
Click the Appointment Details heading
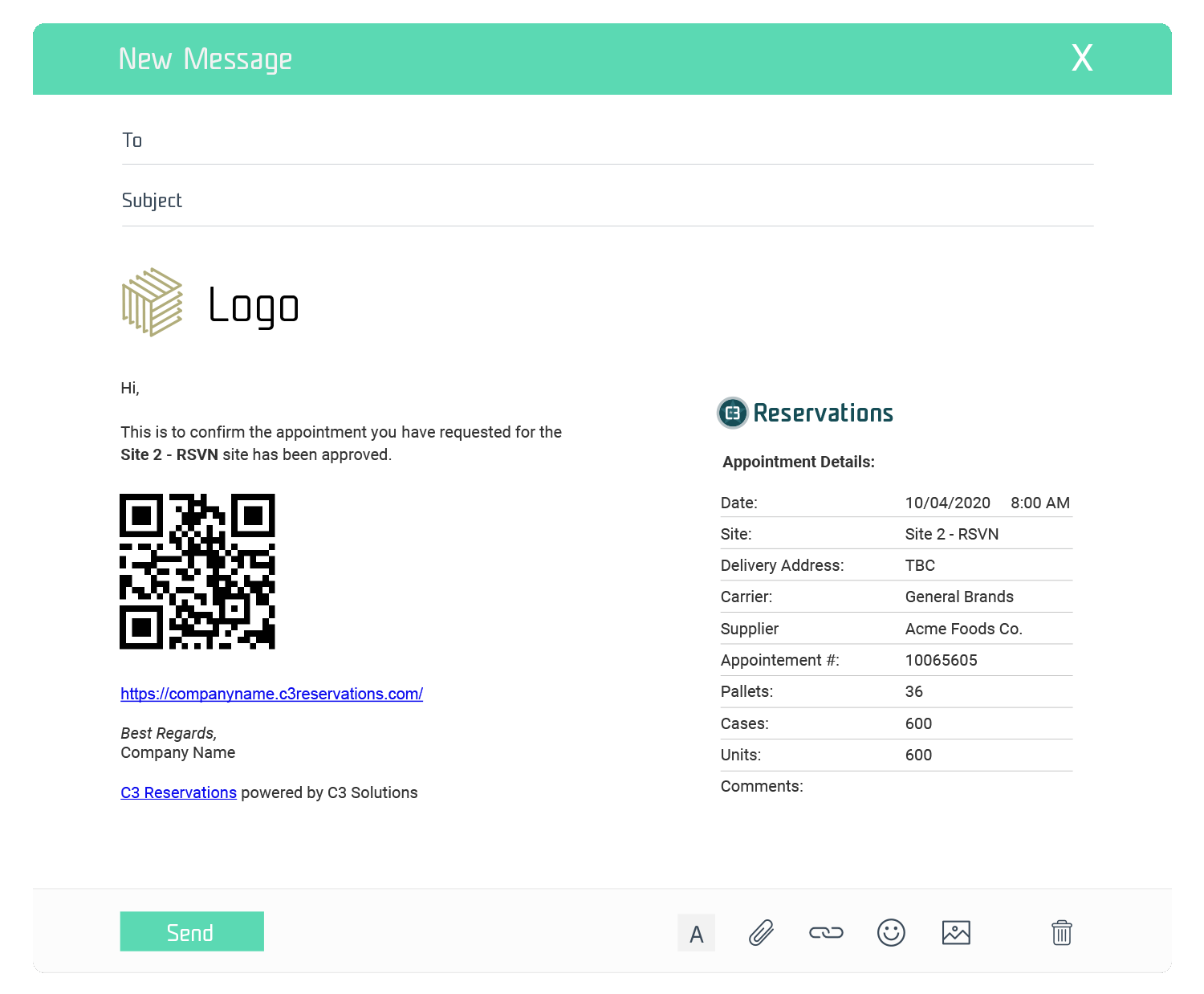799,462
